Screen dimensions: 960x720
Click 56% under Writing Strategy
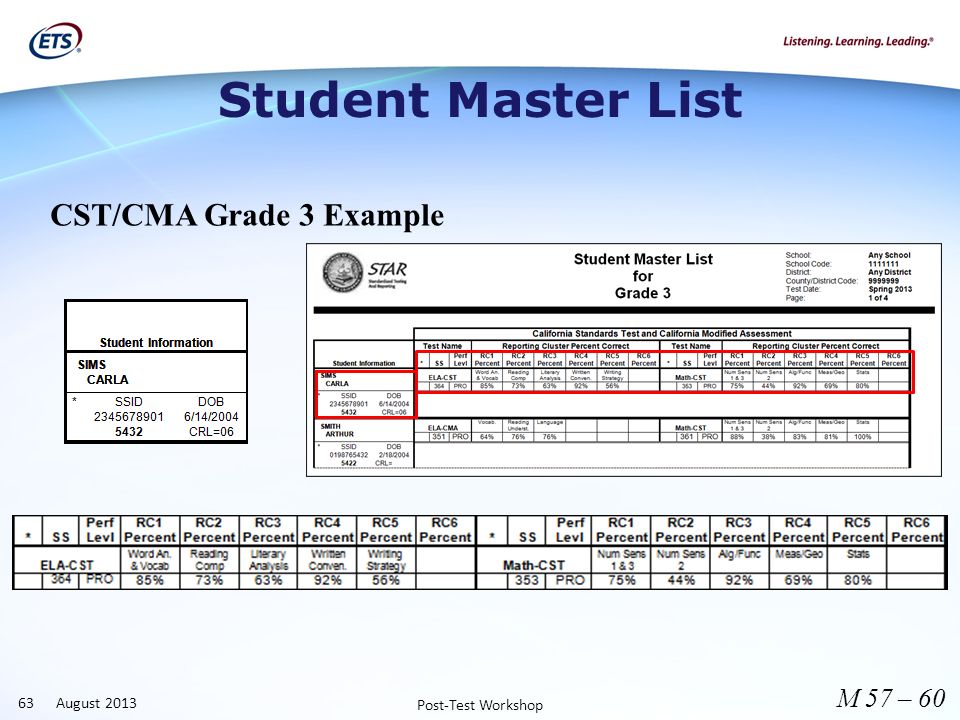coord(386,580)
